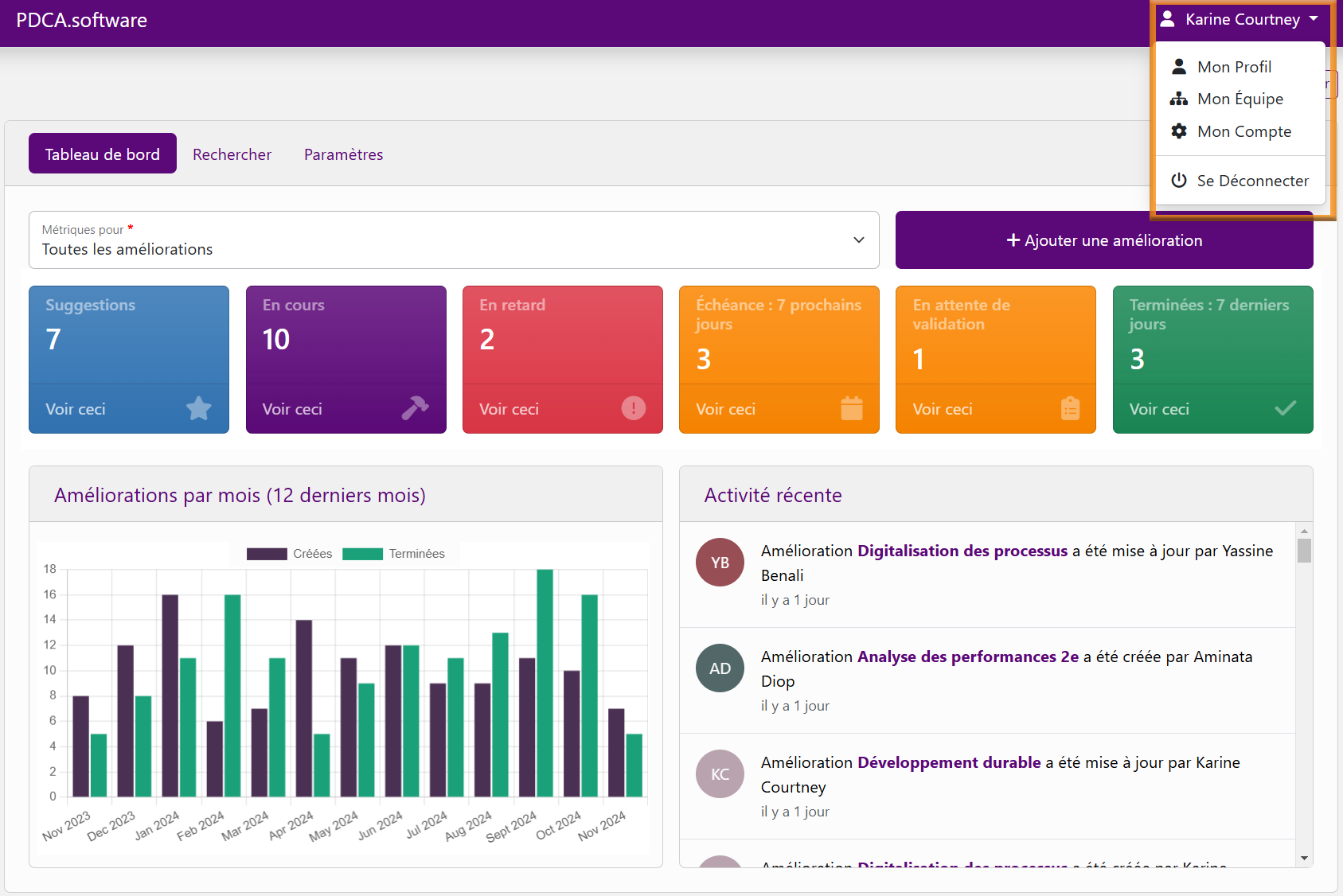Viewport: 1343px width, 896px height.
Task: Click the plus icon on Ajouter une amélioration
Action: tap(1013, 240)
